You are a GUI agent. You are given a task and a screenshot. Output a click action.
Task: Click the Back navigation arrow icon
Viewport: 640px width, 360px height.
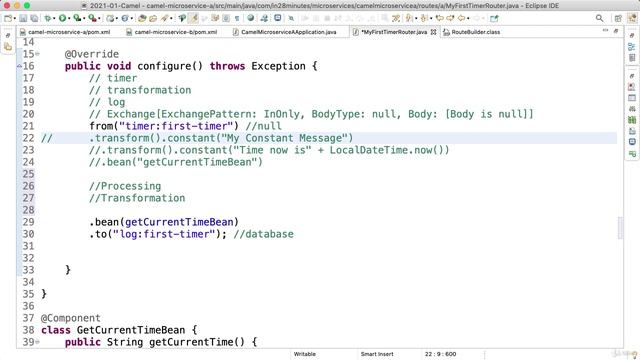pyautogui.click(x=461, y=18)
